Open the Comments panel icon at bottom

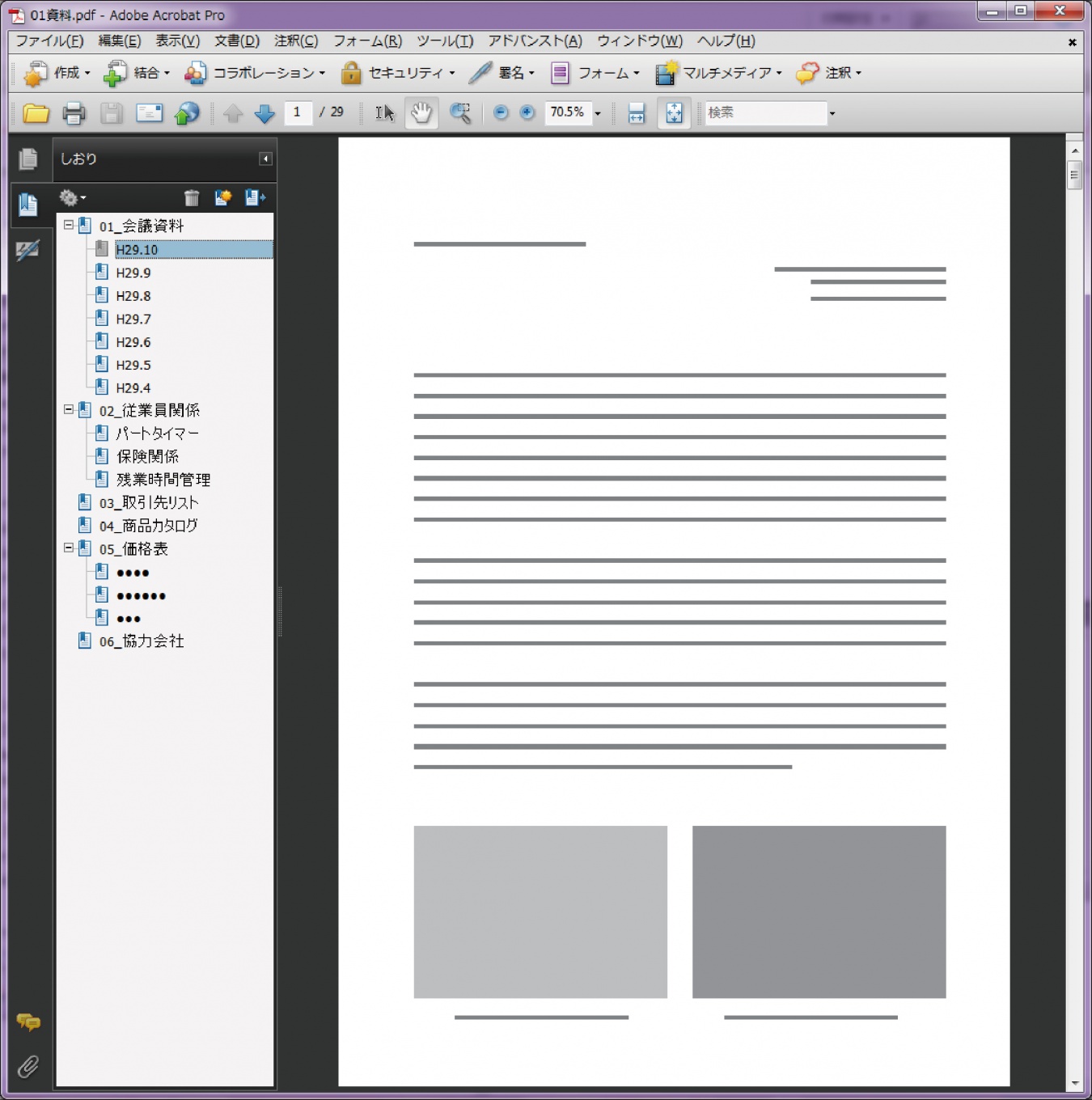[28, 1022]
